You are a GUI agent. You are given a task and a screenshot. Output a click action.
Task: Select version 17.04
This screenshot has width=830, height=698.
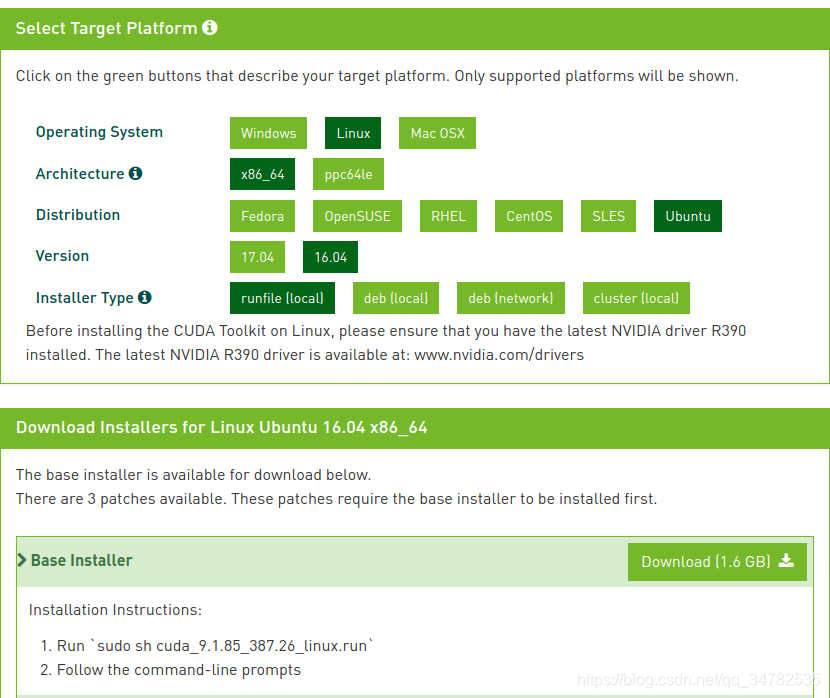(x=257, y=257)
